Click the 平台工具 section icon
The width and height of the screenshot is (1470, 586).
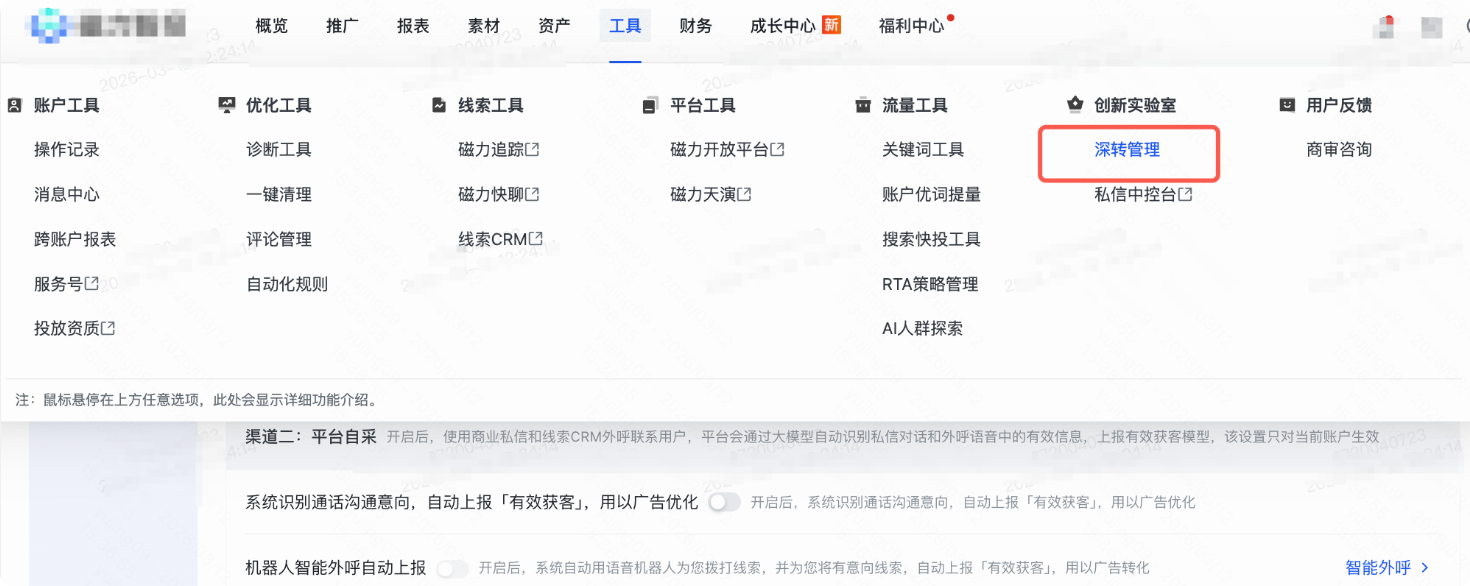coord(651,105)
